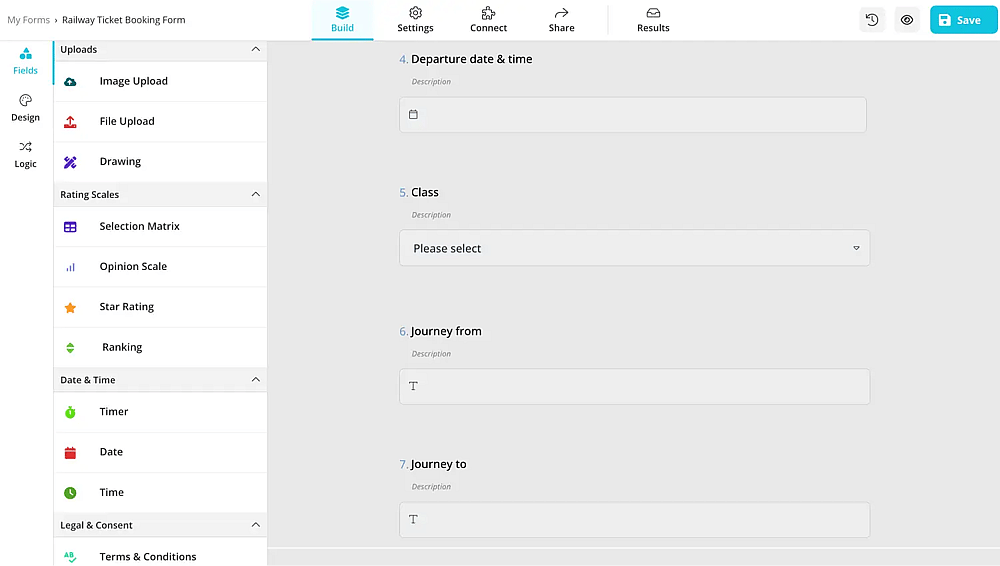Go to My Forms breadcrumb

[x=29, y=20]
